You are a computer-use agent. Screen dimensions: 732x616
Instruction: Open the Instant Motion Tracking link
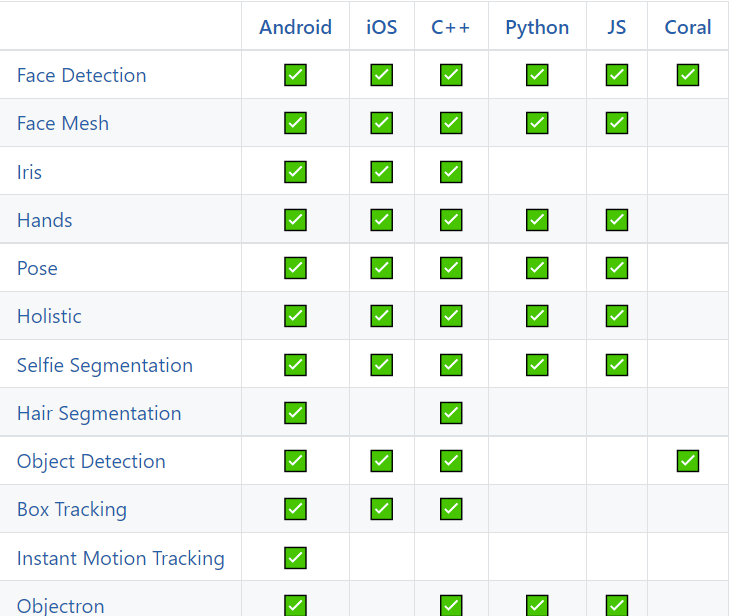pos(120,558)
